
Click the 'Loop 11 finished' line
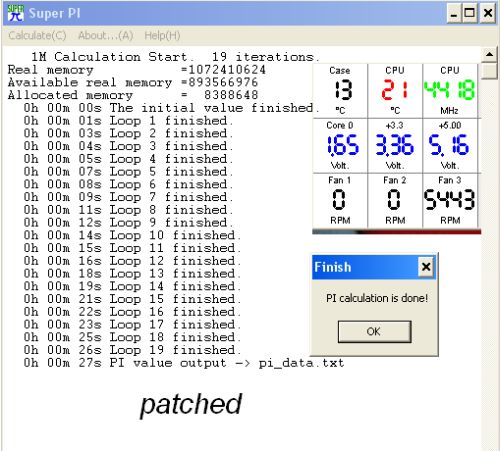click(x=132, y=248)
